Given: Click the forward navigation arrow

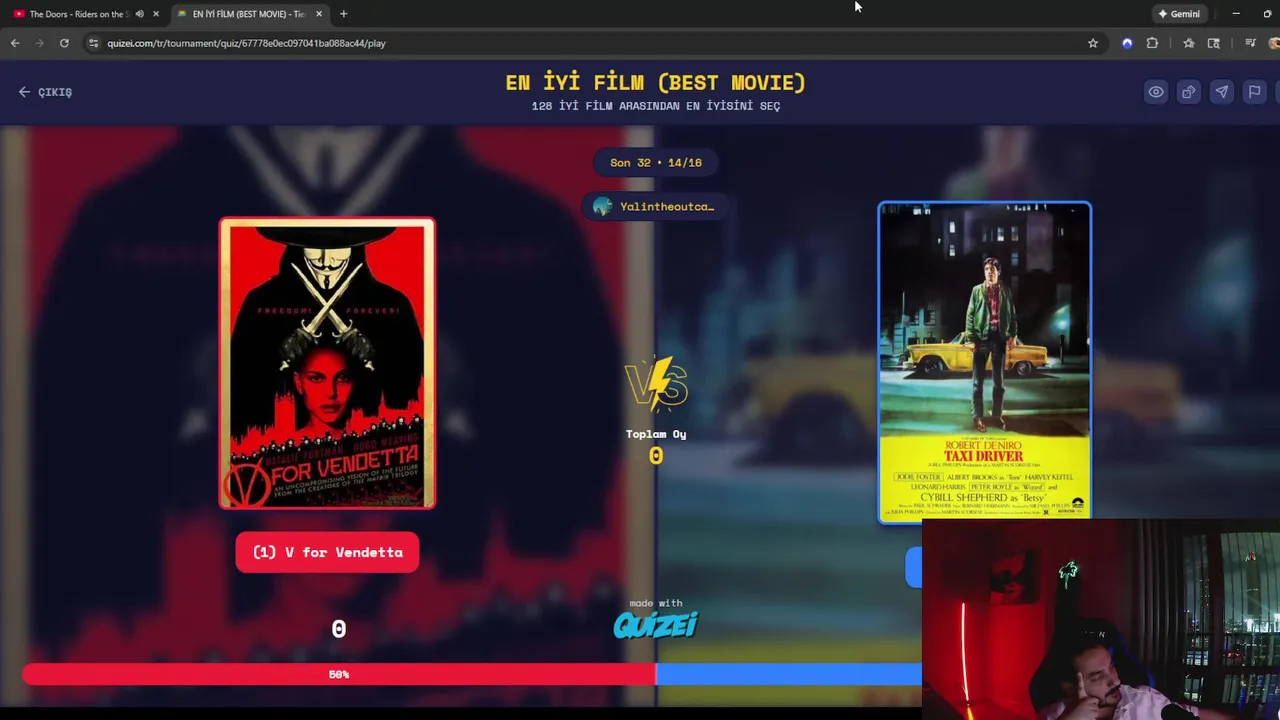Looking at the screenshot, I should tap(40, 43).
